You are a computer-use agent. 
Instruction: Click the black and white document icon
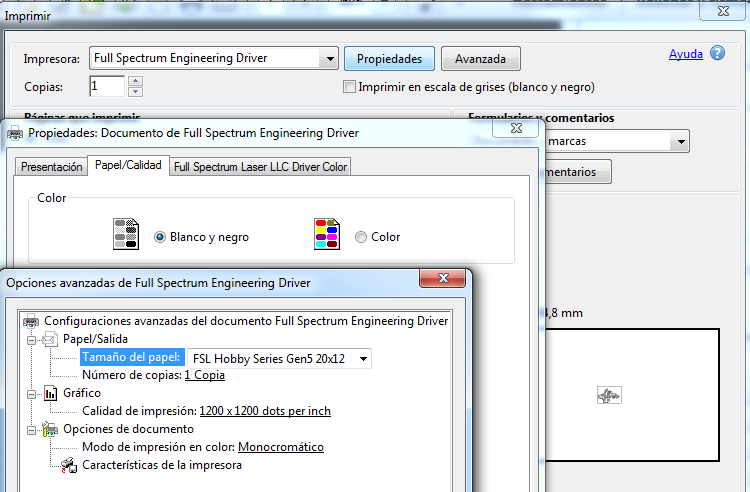[x=126, y=234]
